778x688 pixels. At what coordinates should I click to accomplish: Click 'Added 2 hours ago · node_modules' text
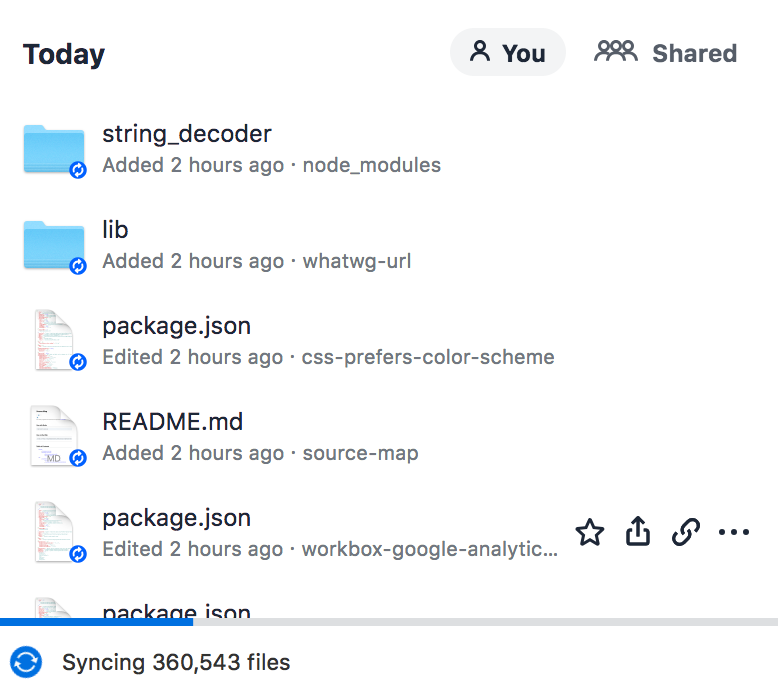click(x=271, y=165)
